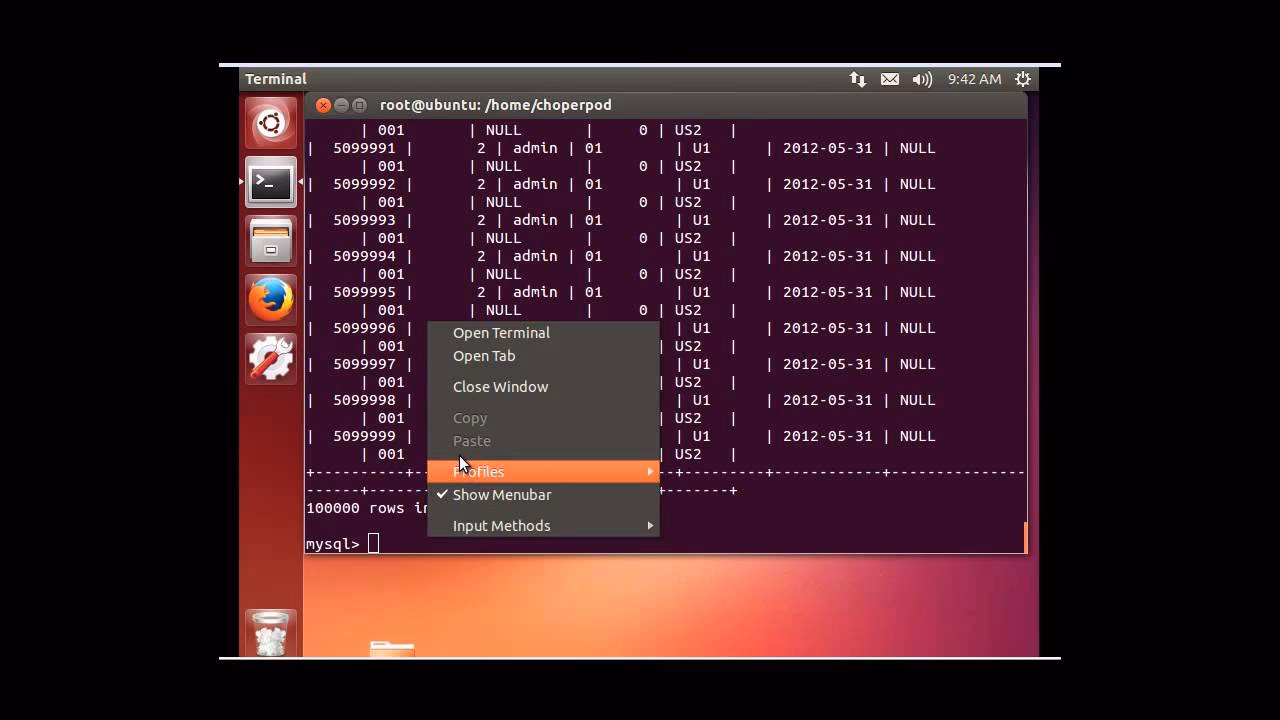Click the folder icon on the desktop
The height and width of the screenshot is (720, 1280).
coord(391,648)
